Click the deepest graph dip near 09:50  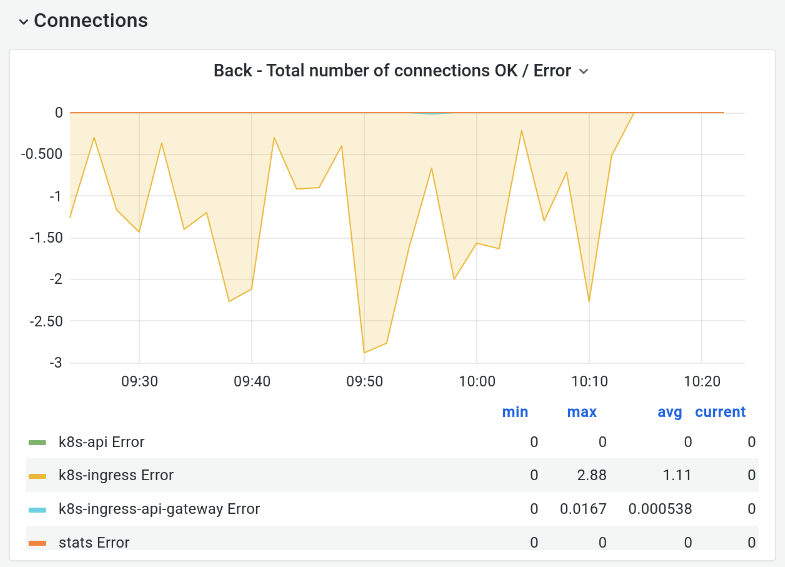[364, 352]
